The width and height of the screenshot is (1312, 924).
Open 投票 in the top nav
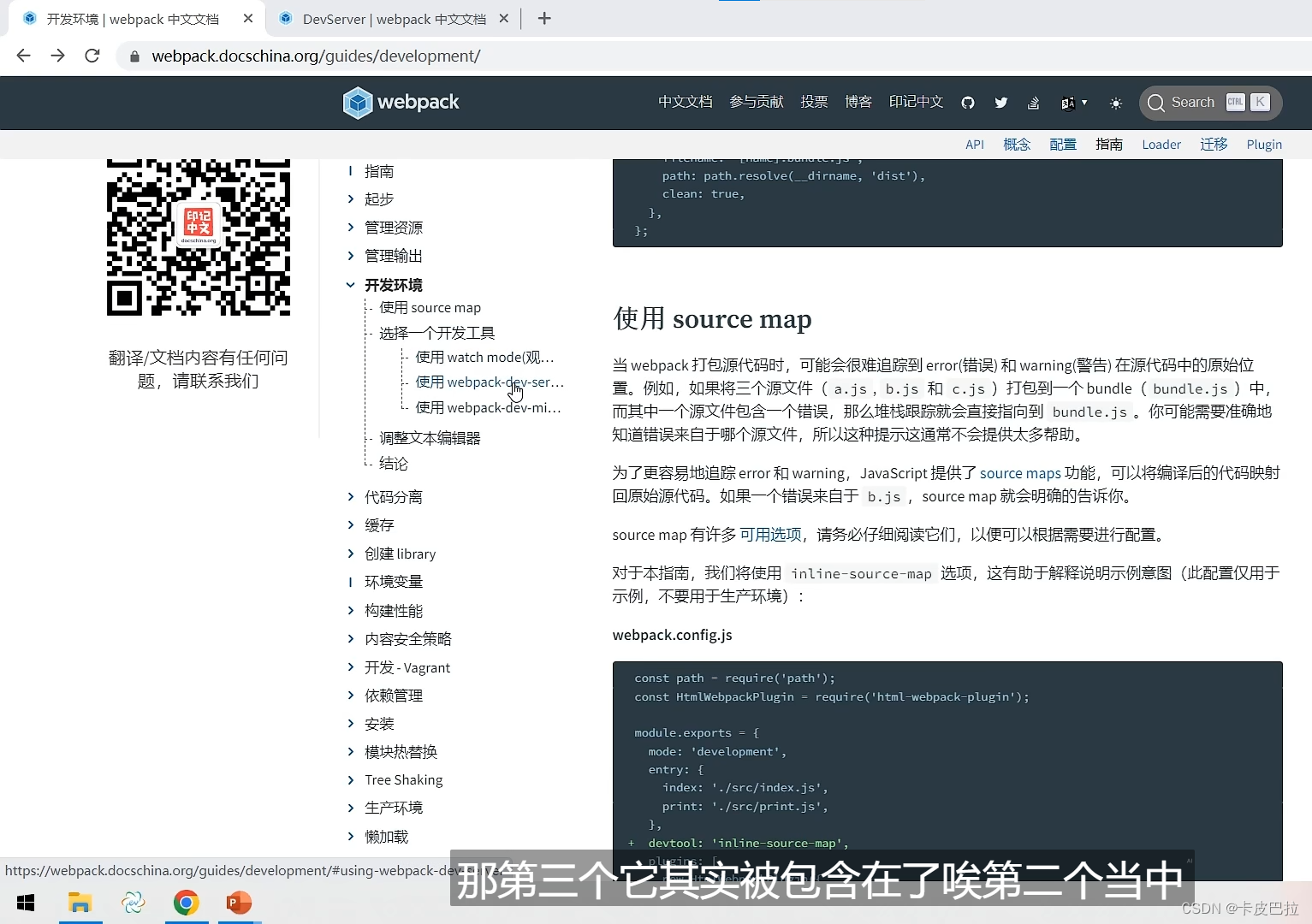(x=814, y=102)
